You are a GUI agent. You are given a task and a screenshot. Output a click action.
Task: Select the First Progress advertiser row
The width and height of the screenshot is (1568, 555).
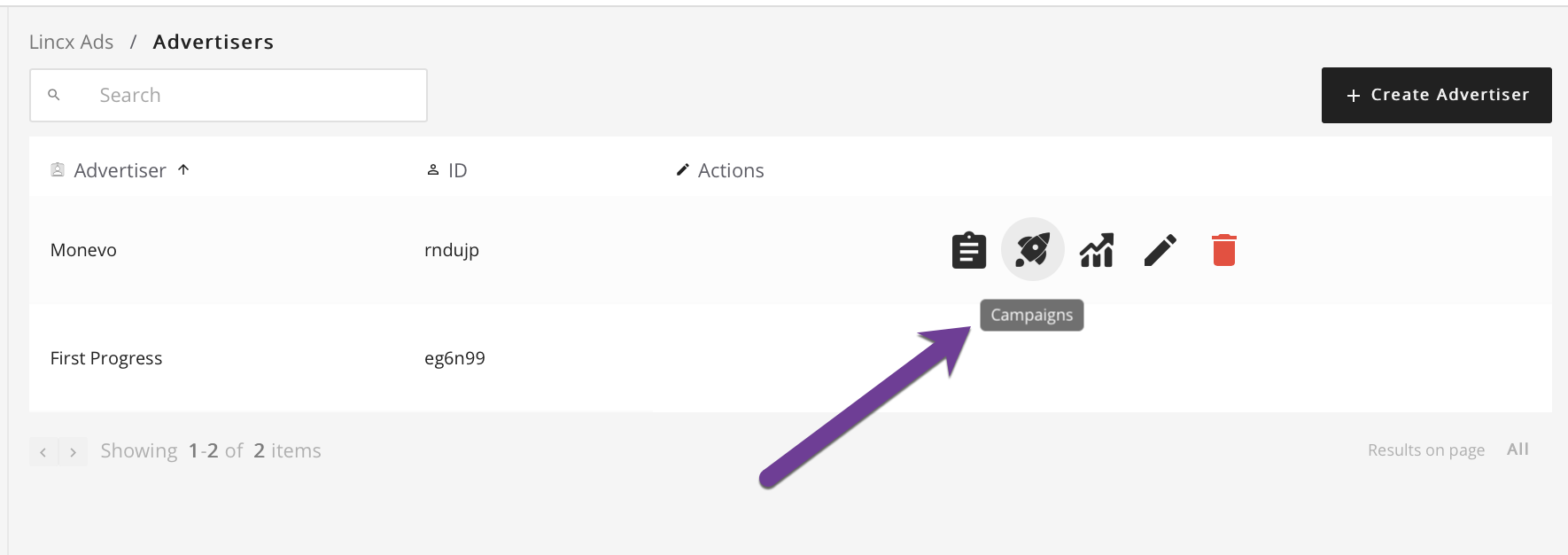pos(790,358)
